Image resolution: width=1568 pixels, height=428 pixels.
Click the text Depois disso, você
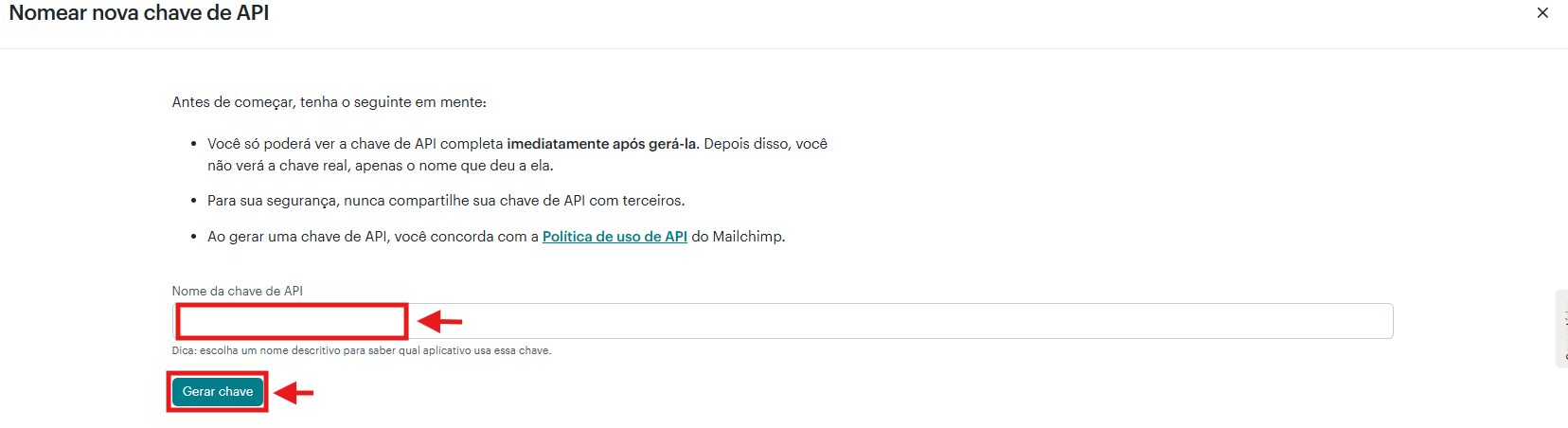coord(765,144)
